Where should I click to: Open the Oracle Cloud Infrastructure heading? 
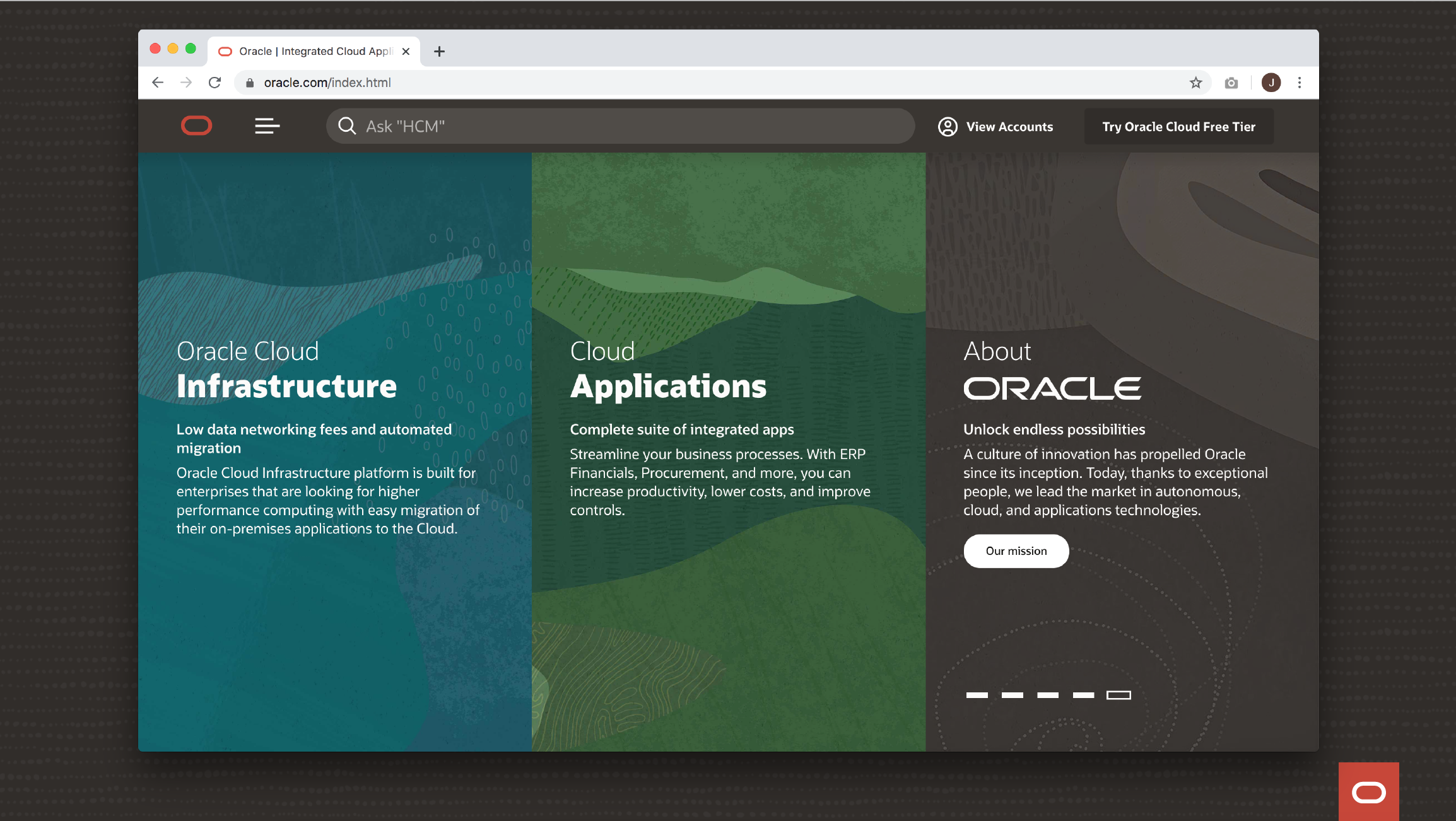286,370
